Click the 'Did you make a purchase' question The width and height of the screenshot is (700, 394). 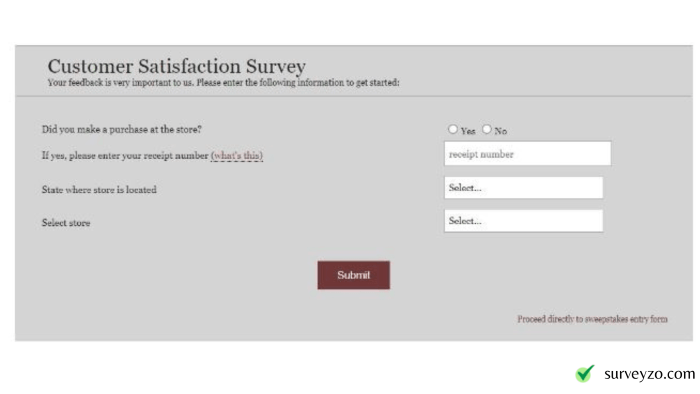click(x=121, y=129)
